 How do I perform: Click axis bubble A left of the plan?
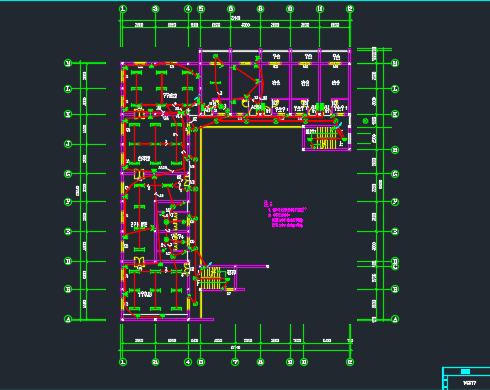pyautogui.click(x=68, y=319)
